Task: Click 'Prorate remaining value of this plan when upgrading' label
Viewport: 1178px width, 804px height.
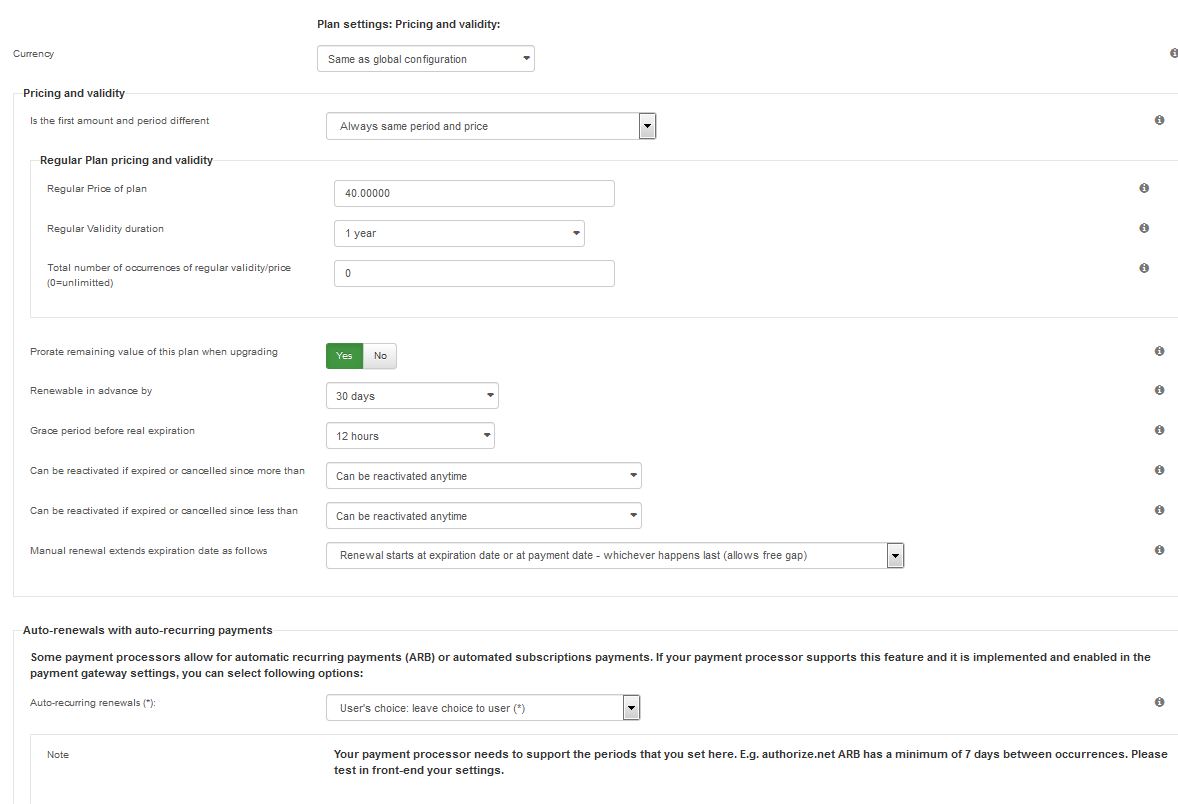Action: (x=154, y=352)
